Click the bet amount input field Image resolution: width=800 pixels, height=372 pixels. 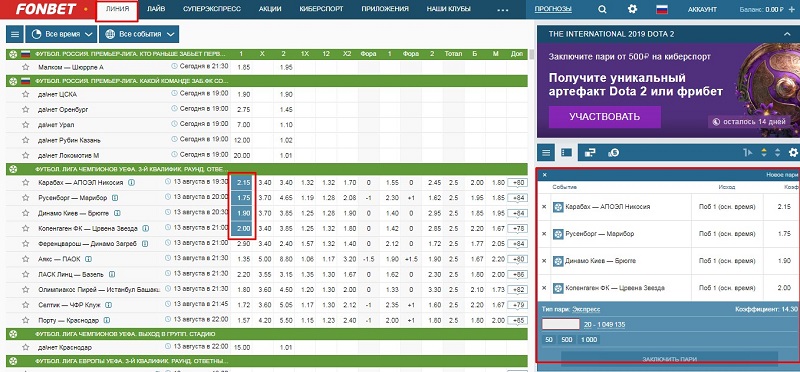pos(560,325)
